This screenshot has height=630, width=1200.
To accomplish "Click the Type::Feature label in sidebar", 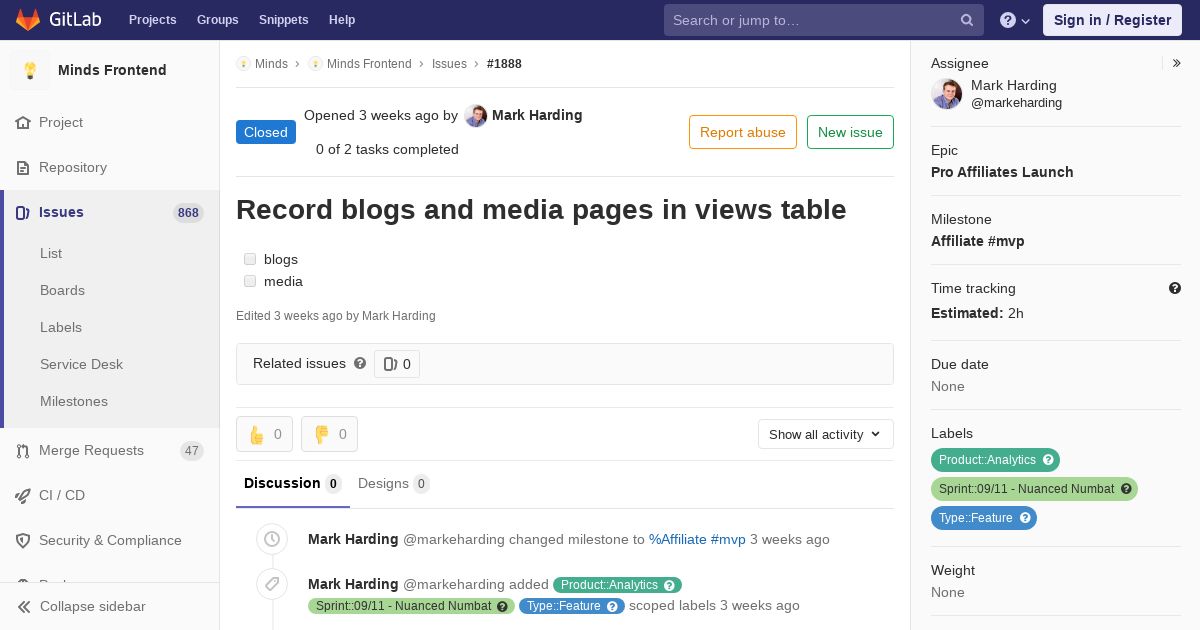I will coord(976,518).
